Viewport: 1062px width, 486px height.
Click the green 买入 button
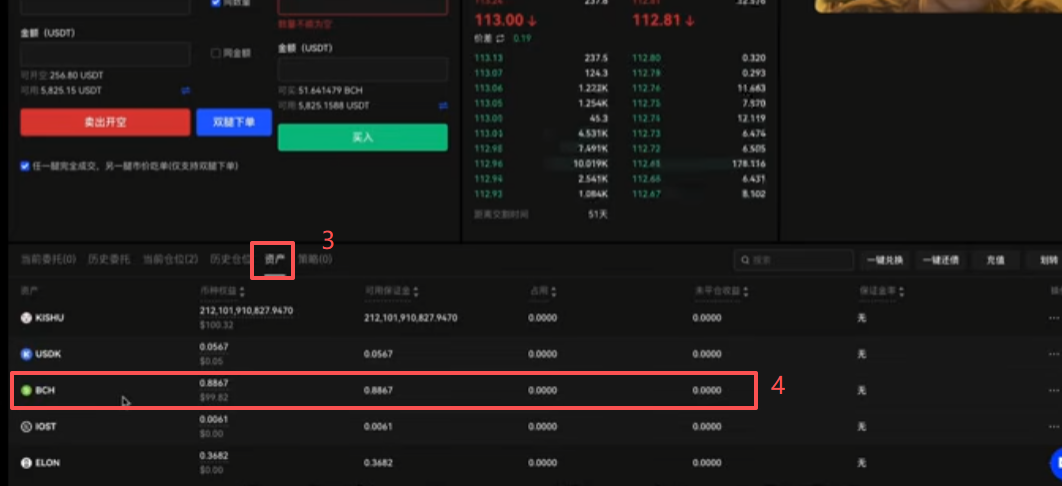(x=362, y=137)
